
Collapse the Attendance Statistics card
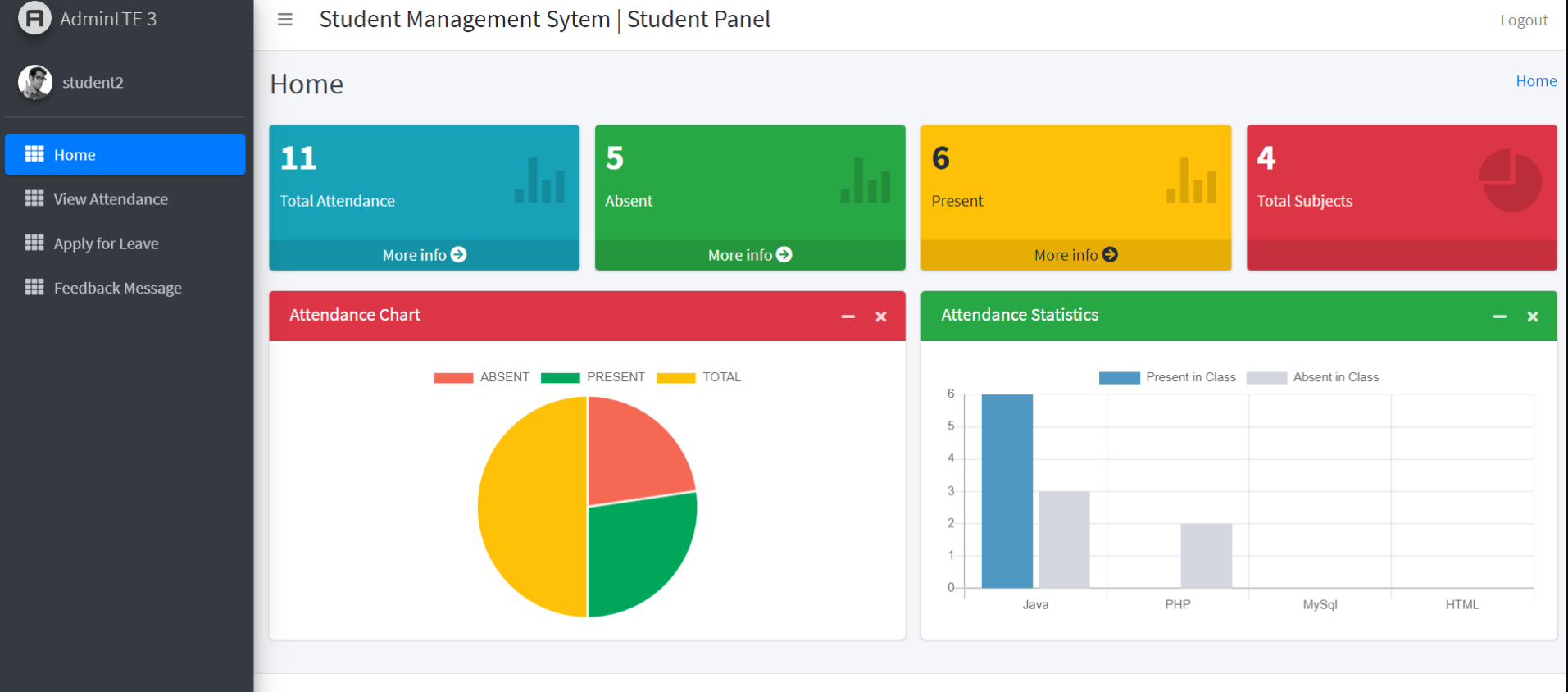pyautogui.click(x=1500, y=316)
